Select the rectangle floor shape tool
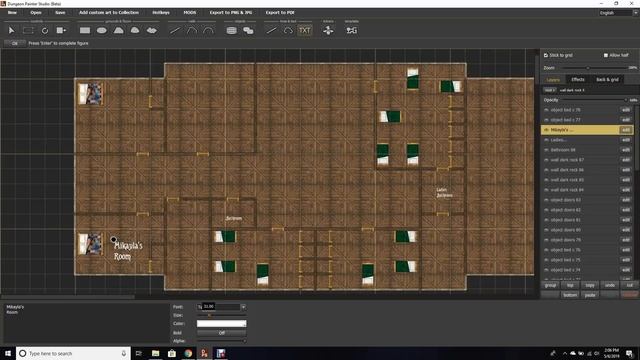The width and height of the screenshot is (640, 360). 85,31
